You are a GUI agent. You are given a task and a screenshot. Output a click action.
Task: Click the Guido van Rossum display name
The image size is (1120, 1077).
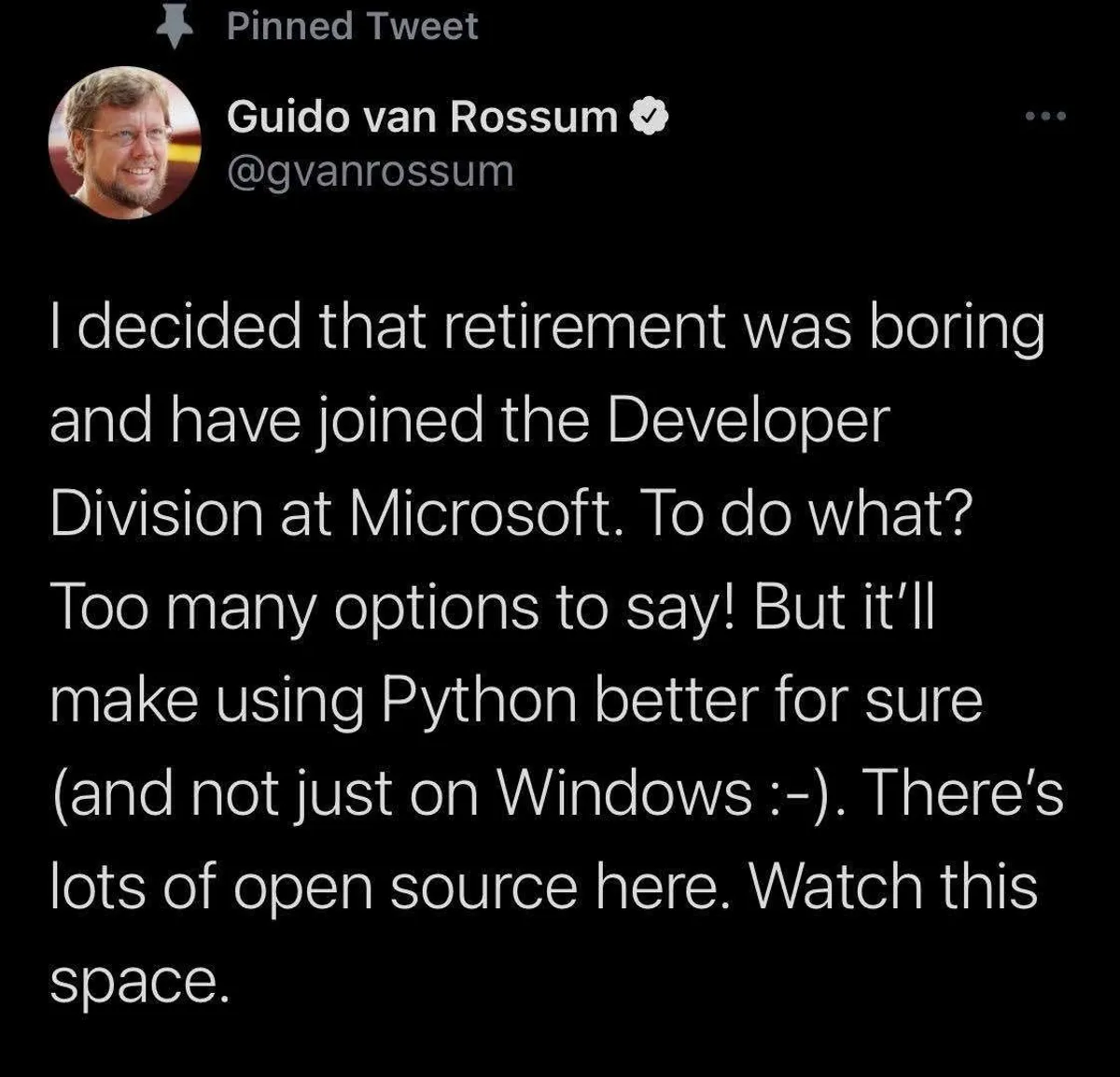(x=422, y=117)
